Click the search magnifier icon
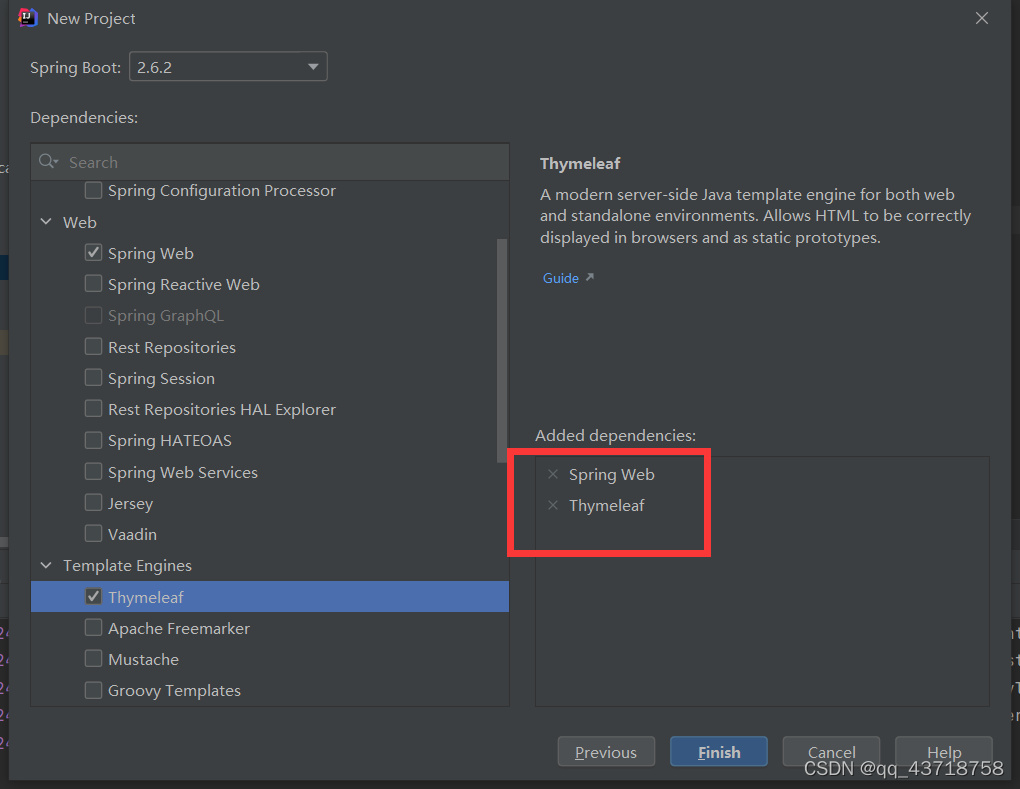 (x=47, y=161)
